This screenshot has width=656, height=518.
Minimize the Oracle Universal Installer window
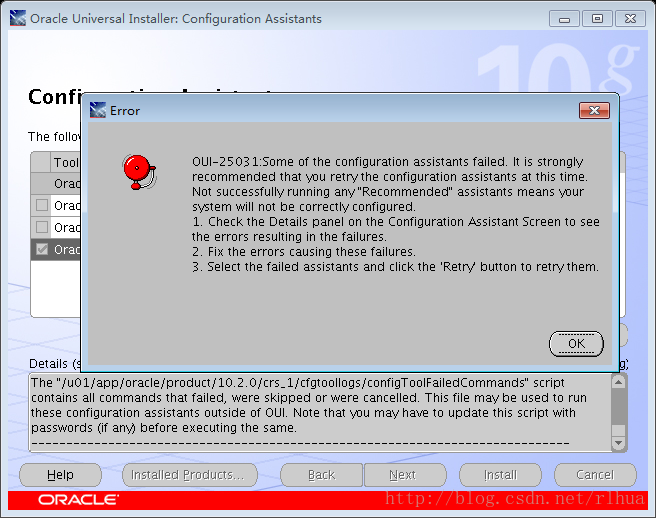(x=564, y=19)
